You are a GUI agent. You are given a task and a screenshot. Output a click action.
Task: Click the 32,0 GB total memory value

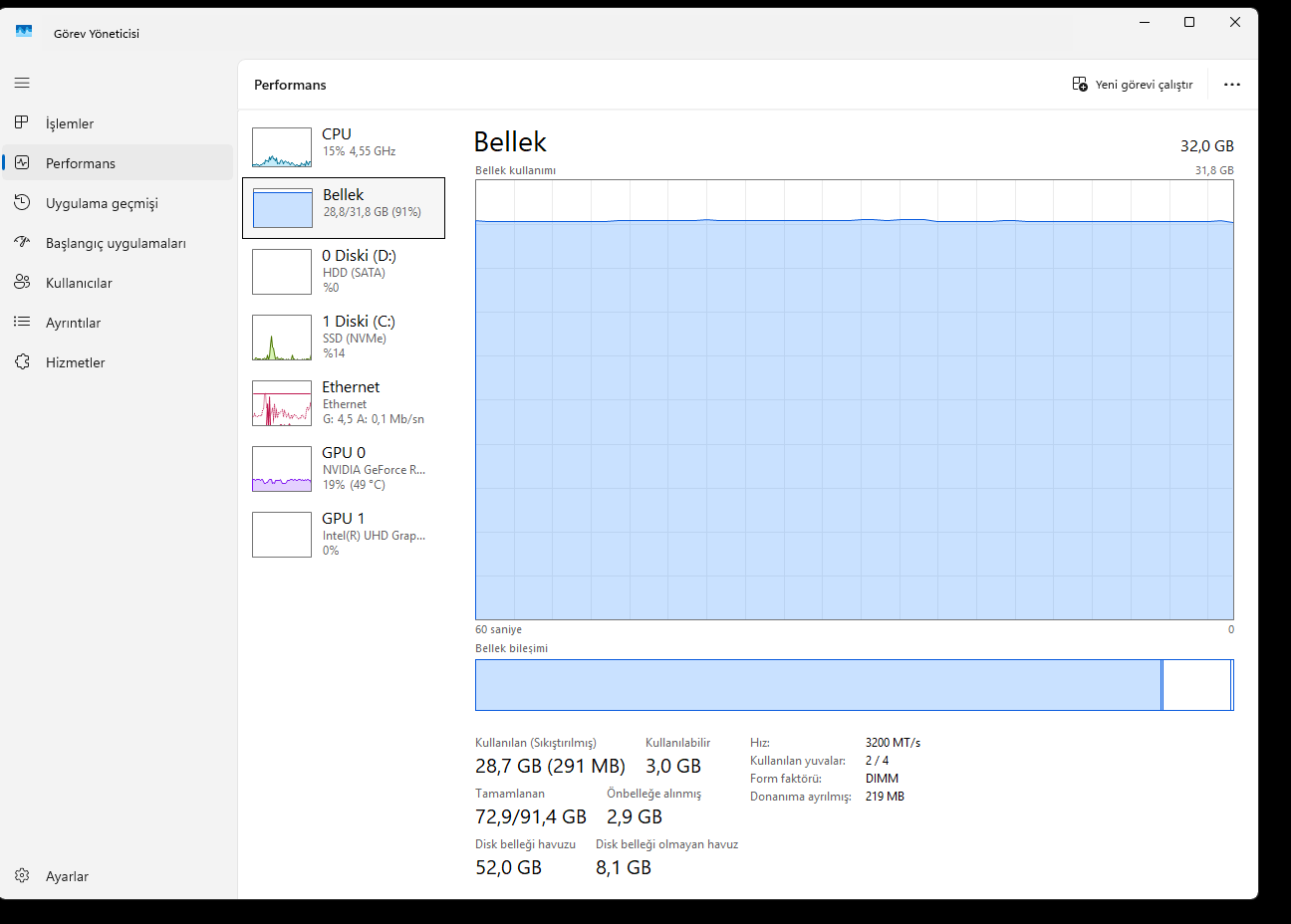click(1207, 145)
